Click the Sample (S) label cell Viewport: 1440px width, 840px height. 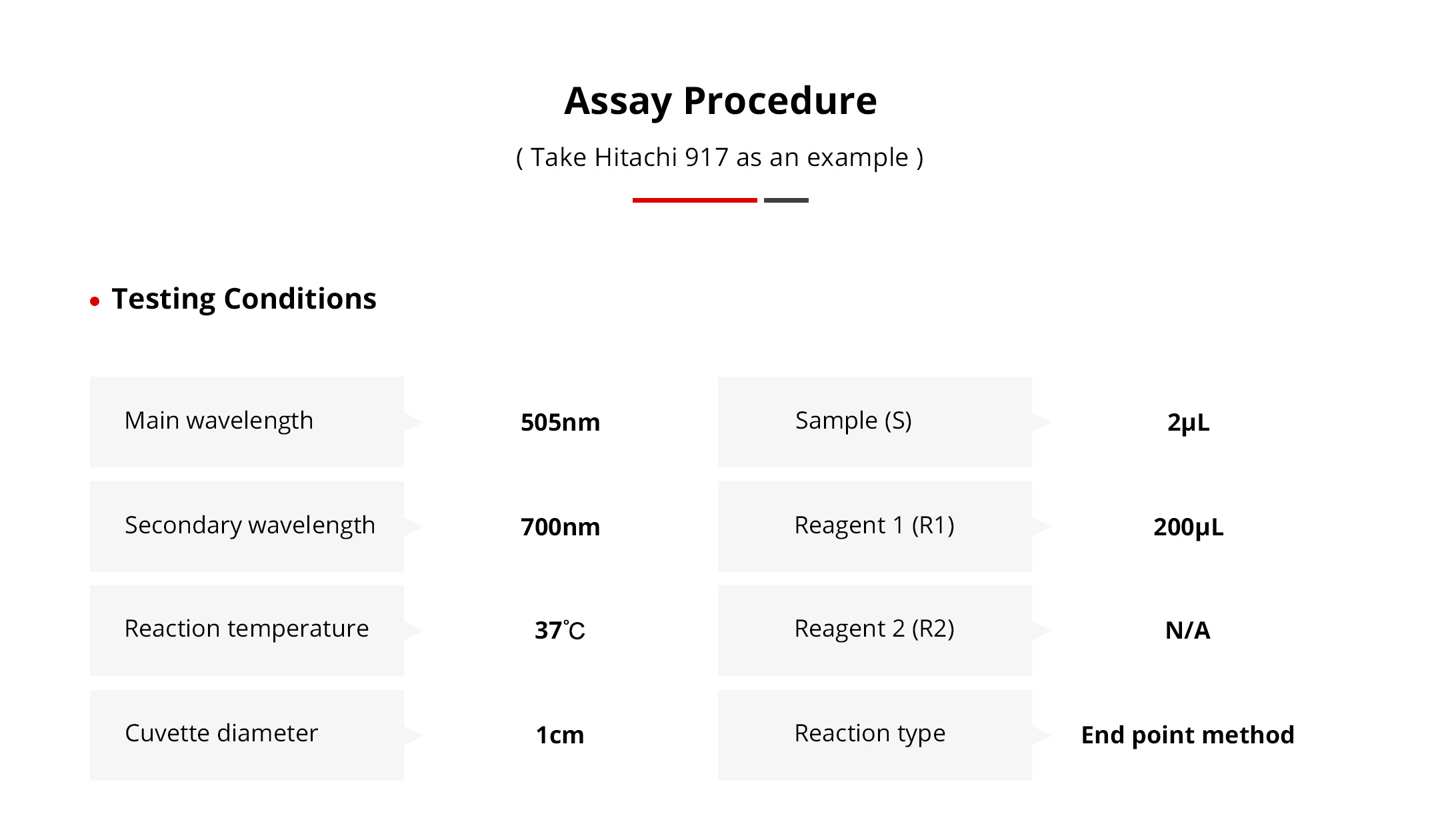[x=874, y=421]
